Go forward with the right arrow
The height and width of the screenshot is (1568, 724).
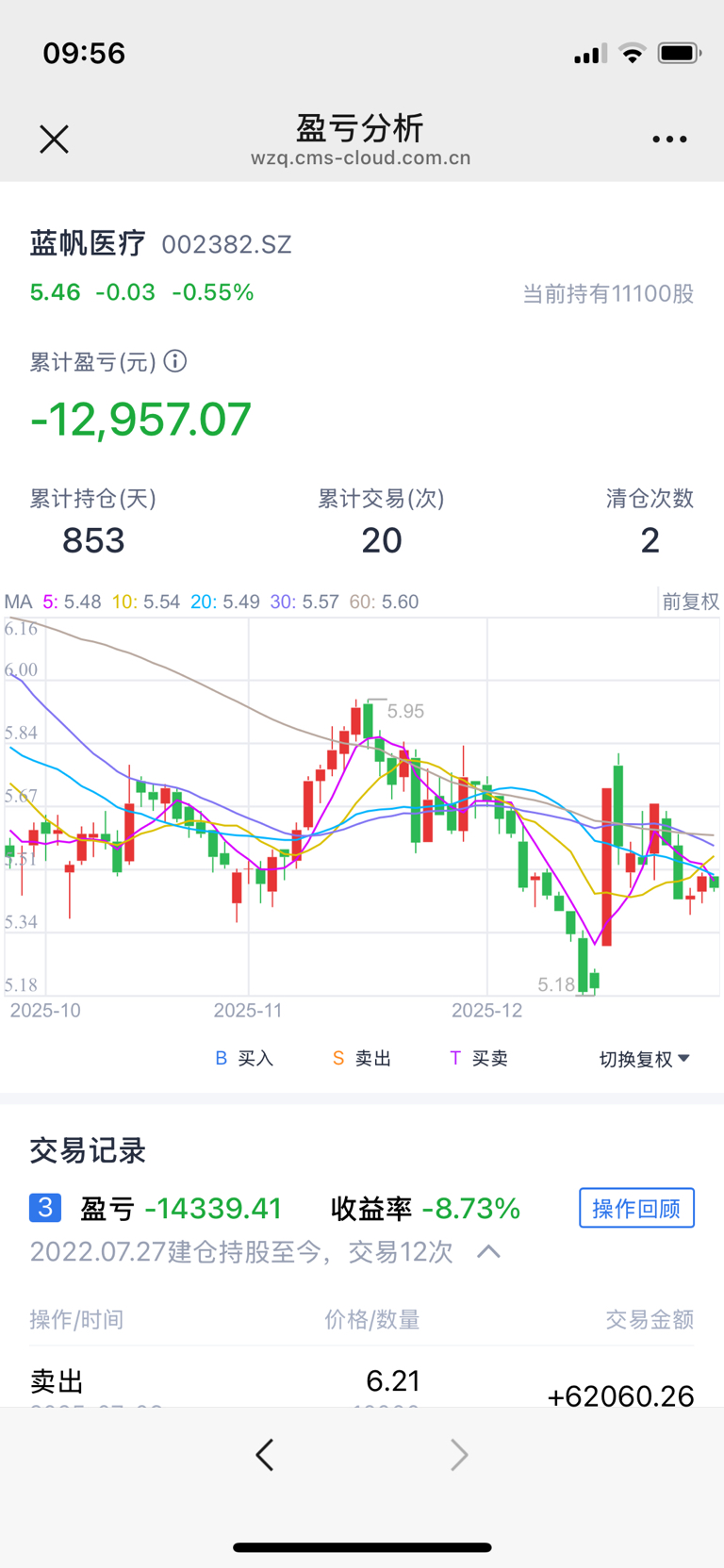(x=459, y=1455)
